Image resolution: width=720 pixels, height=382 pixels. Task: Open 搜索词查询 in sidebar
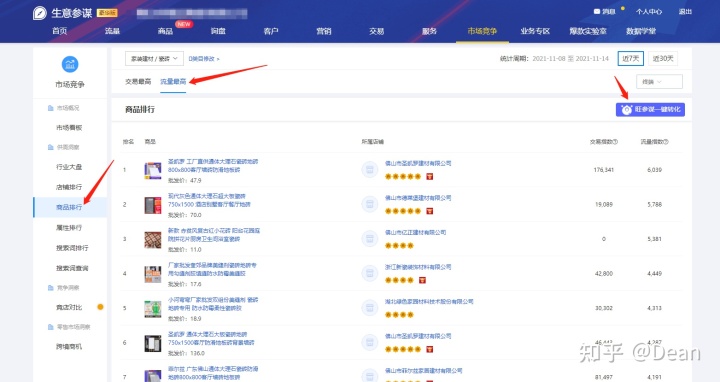(x=72, y=268)
